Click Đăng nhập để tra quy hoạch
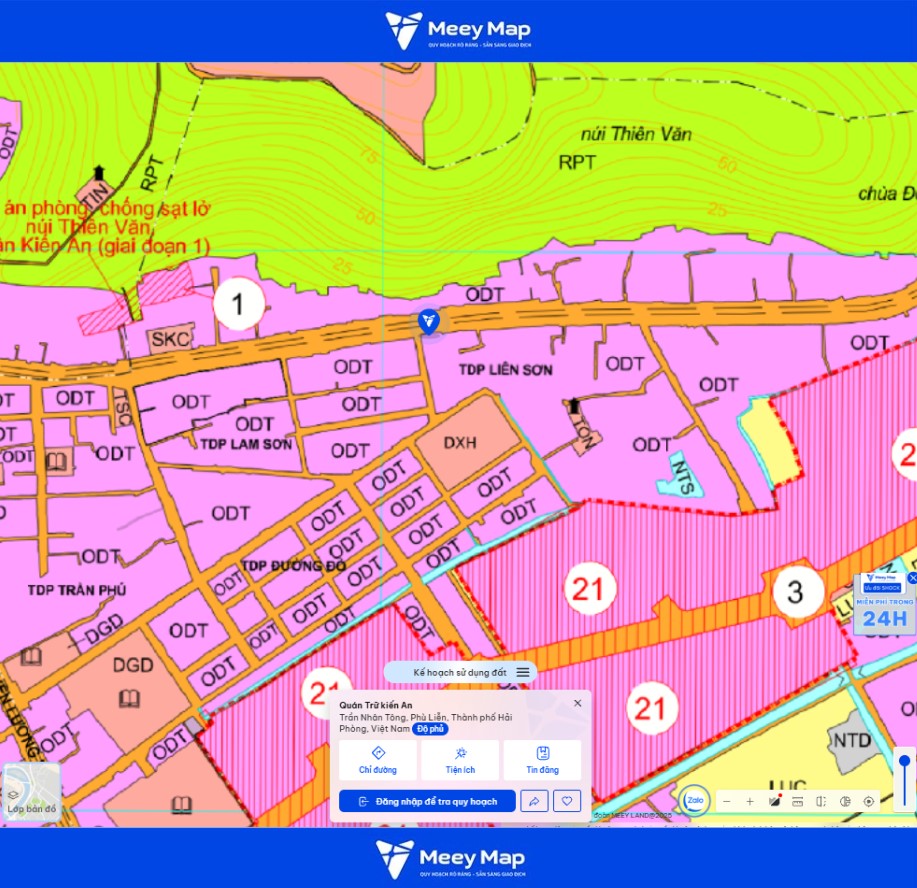Viewport: 917px width, 888px height. coord(428,801)
